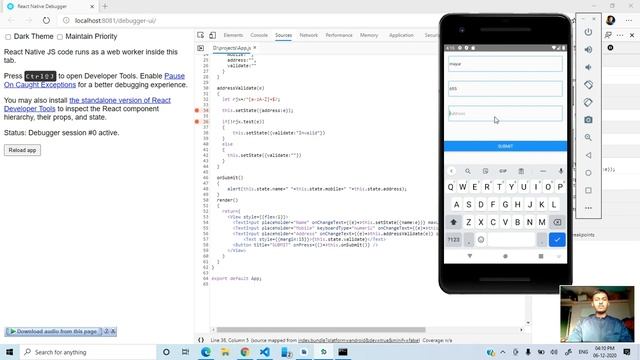Tap the clipboard icon on the keyboard strip
The height and width of the screenshot is (360, 640).
coord(521,171)
